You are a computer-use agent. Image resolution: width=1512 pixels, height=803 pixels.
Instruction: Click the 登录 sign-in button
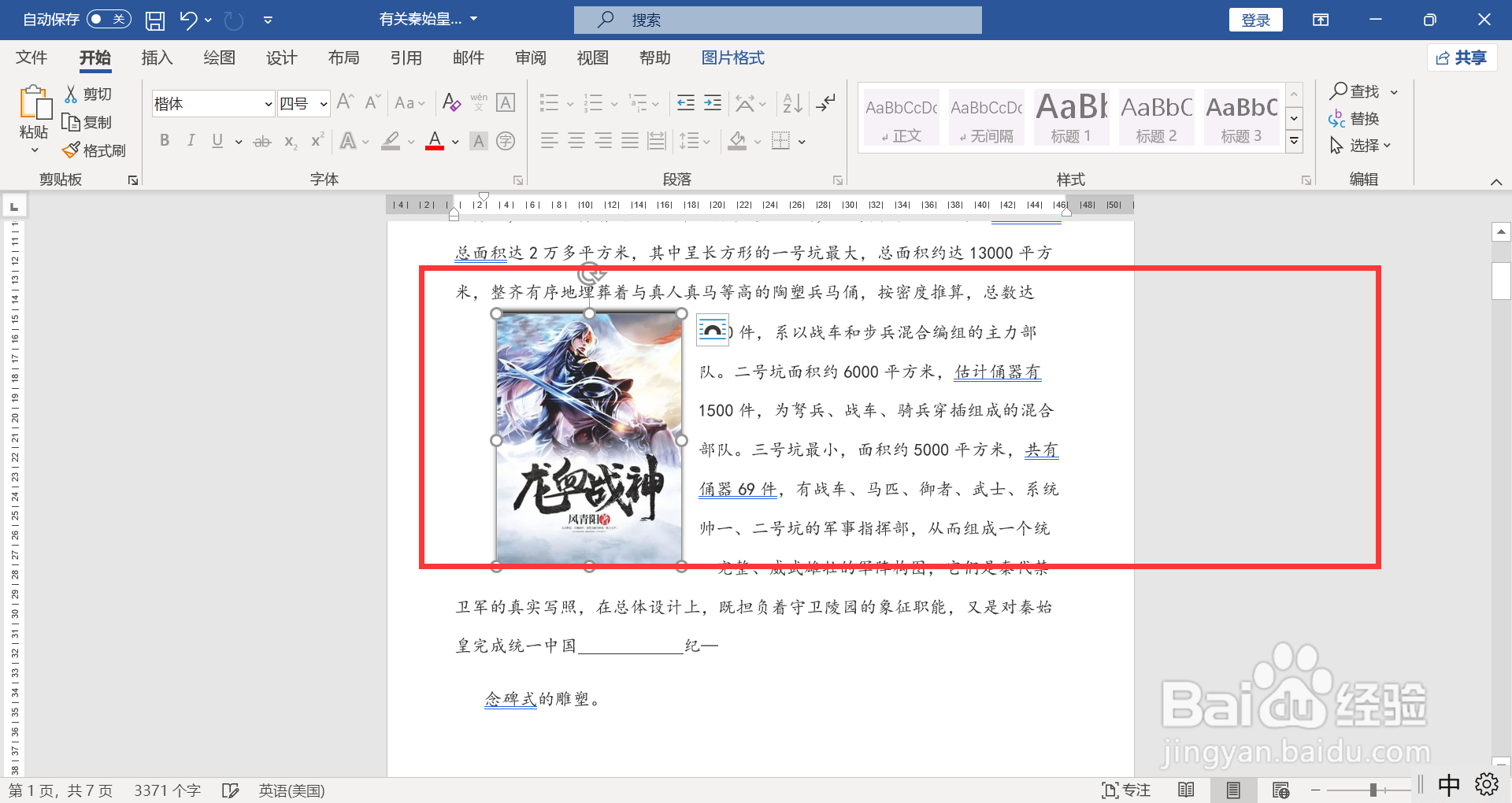1255,20
